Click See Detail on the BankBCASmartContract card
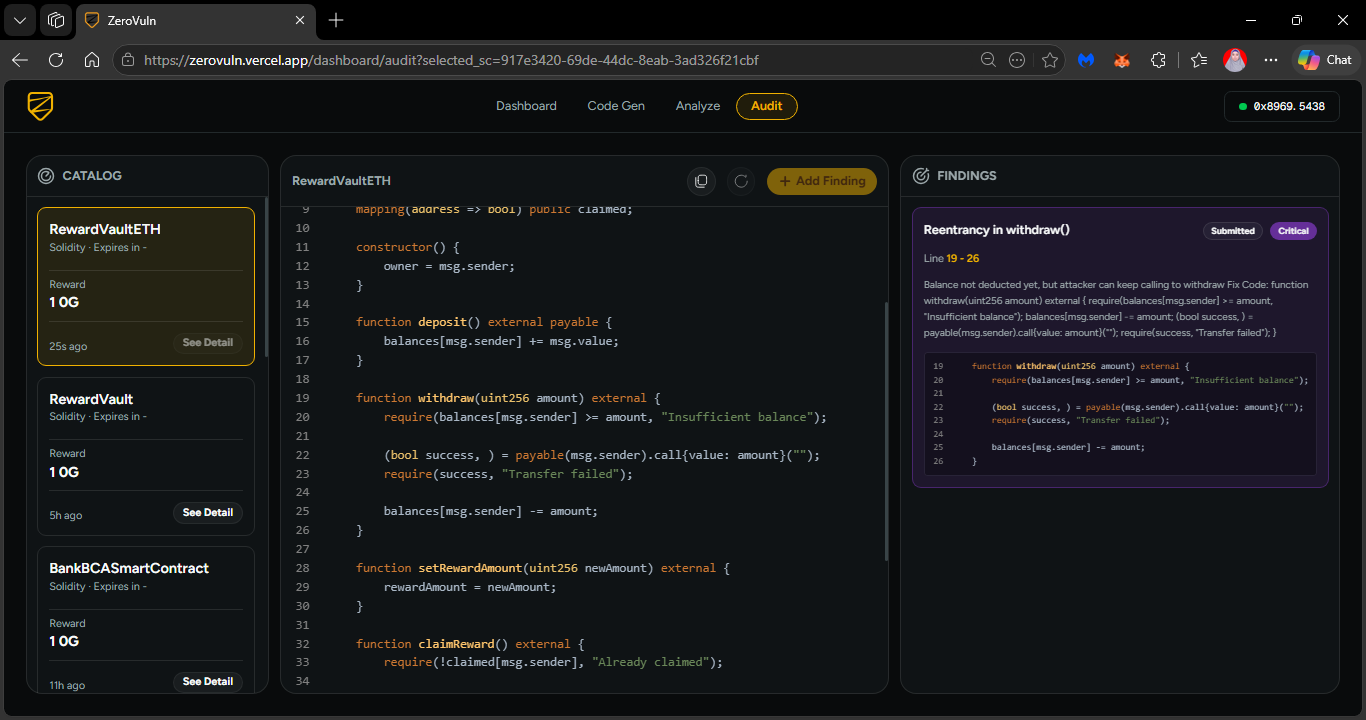Screen dimensions: 1366x720 208,682
